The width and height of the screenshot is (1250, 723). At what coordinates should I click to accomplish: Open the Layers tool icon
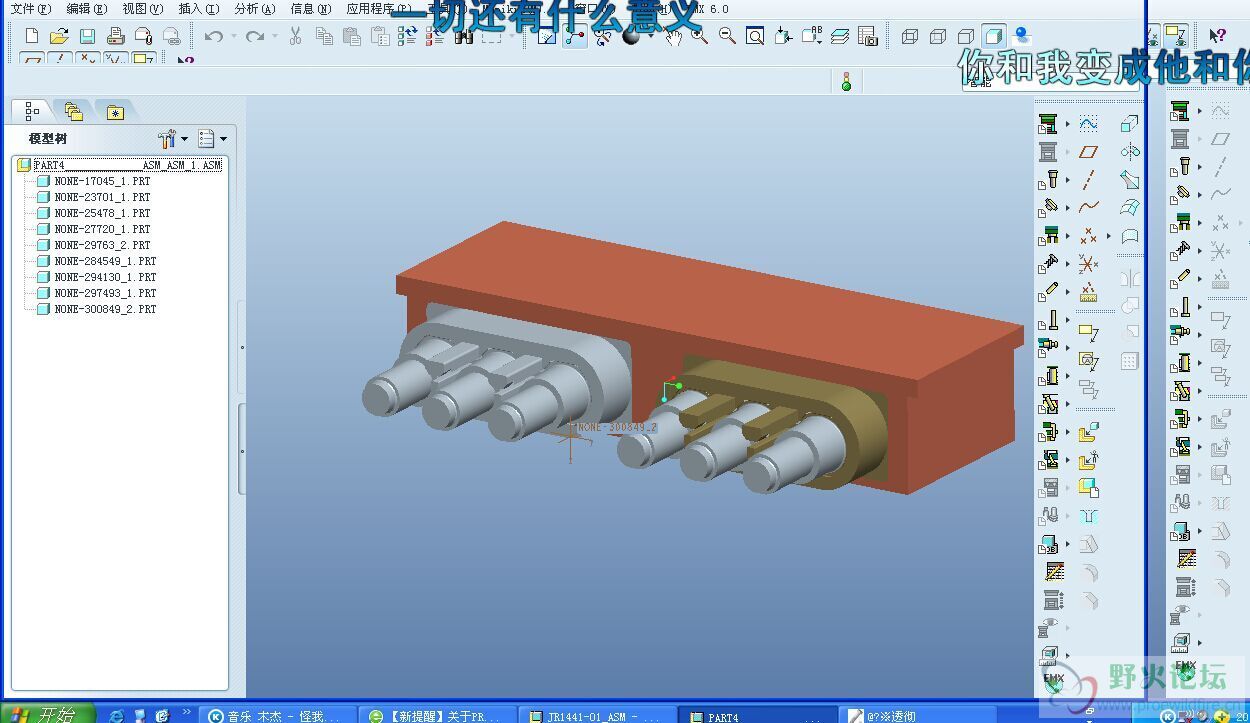(840, 37)
